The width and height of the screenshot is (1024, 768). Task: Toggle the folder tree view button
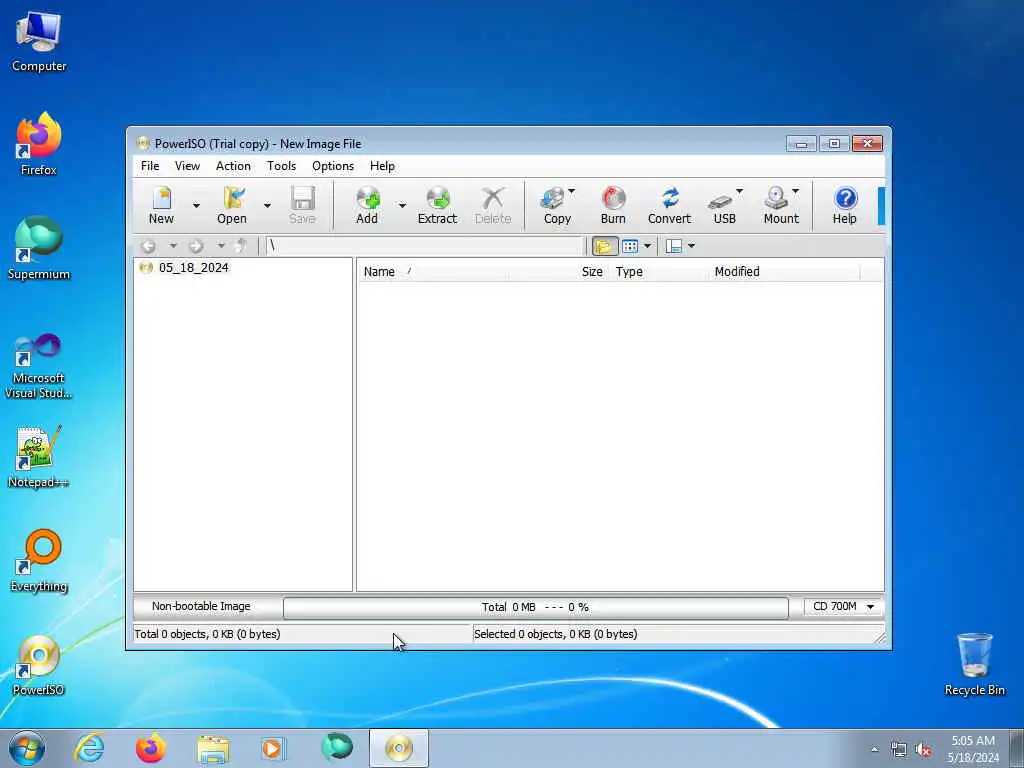tap(604, 246)
